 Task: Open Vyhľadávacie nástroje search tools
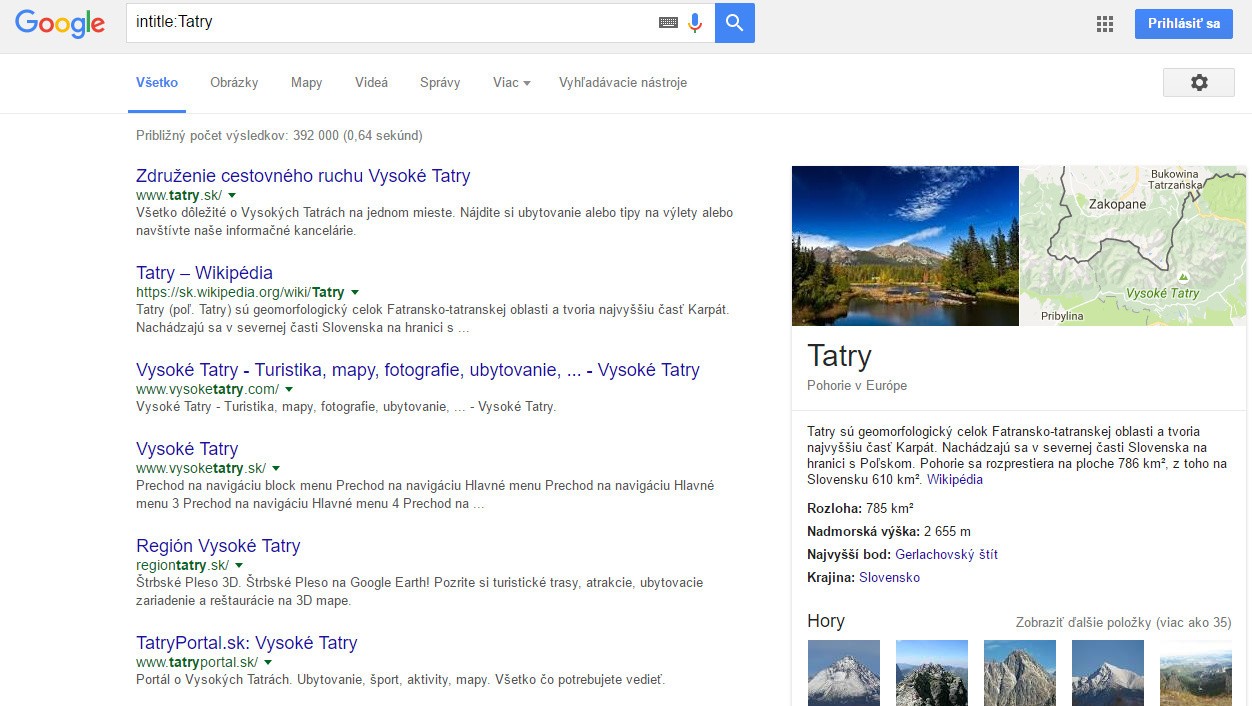[622, 83]
